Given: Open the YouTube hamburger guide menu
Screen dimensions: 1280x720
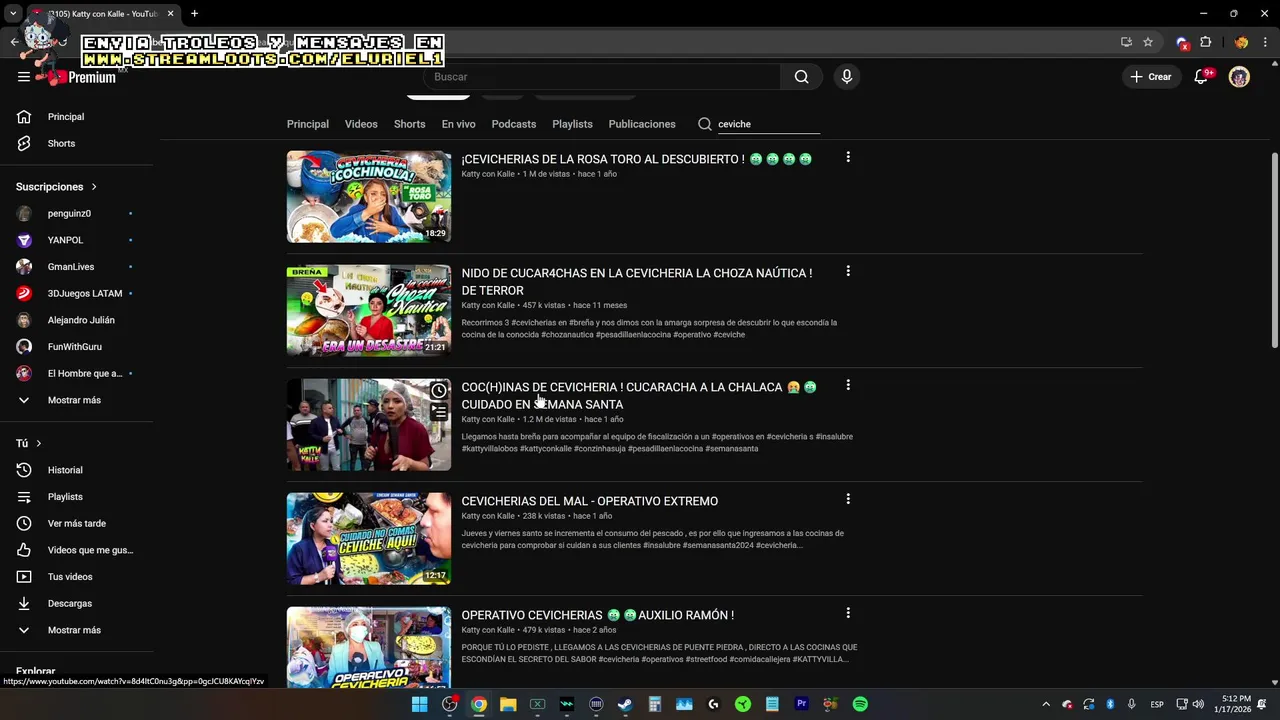Looking at the screenshot, I should click(x=24, y=77).
